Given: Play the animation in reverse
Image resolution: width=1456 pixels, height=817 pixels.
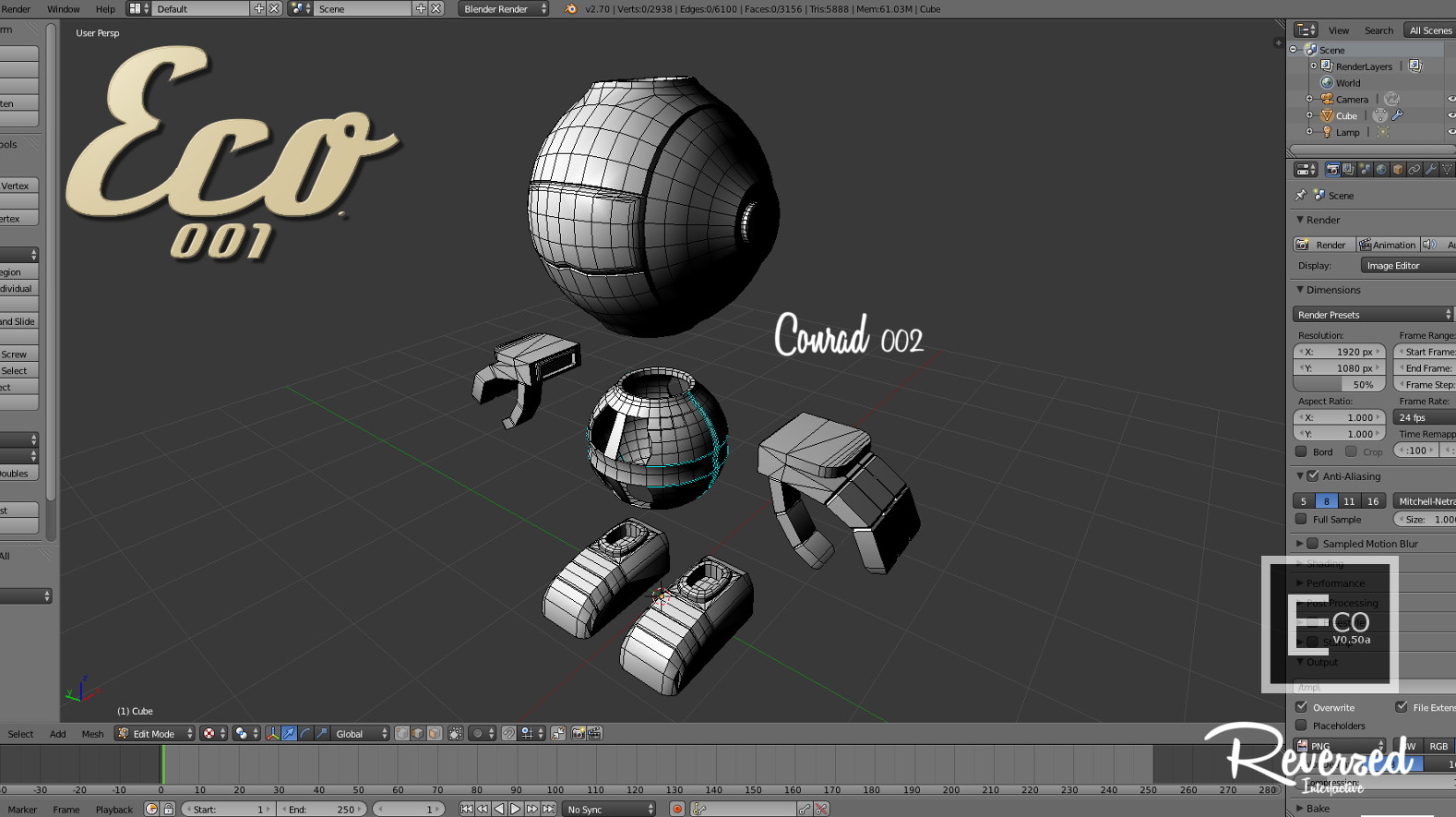Looking at the screenshot, I should pos(499,809).
